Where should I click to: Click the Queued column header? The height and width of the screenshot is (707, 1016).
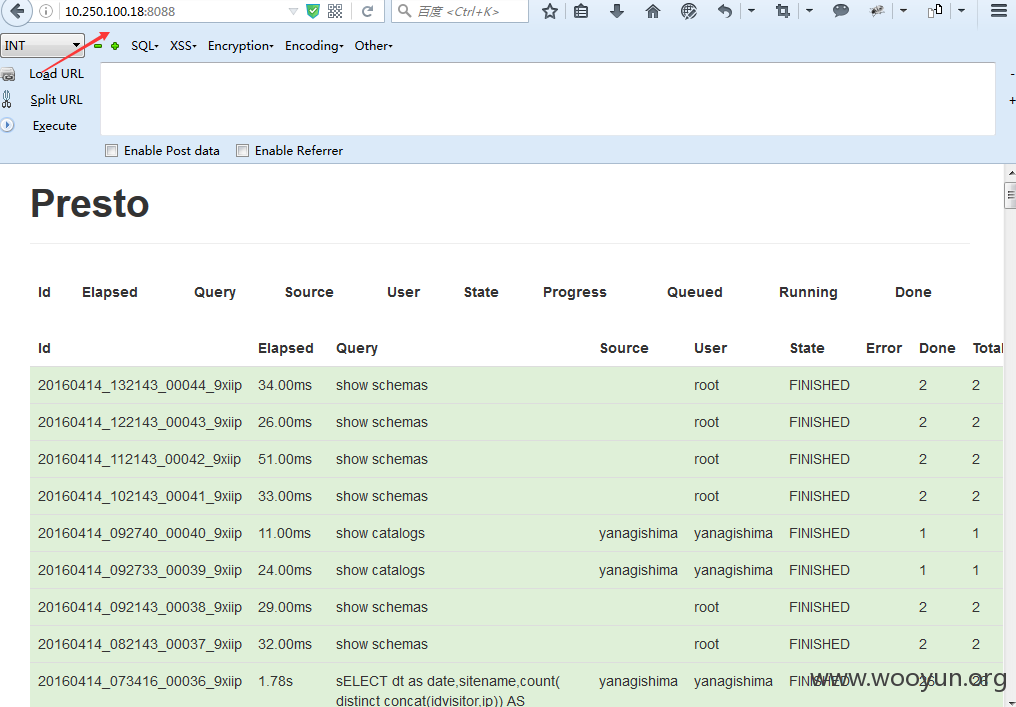(695, 292)
